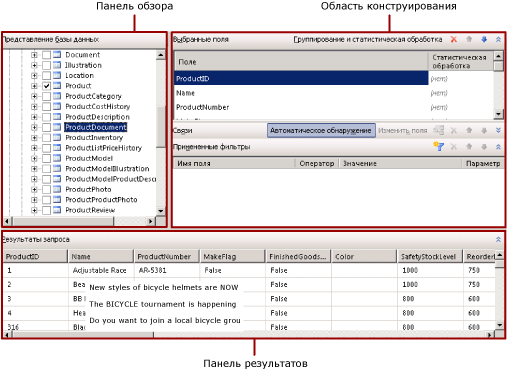Click Имя поля column header

[x=234, y=163]
